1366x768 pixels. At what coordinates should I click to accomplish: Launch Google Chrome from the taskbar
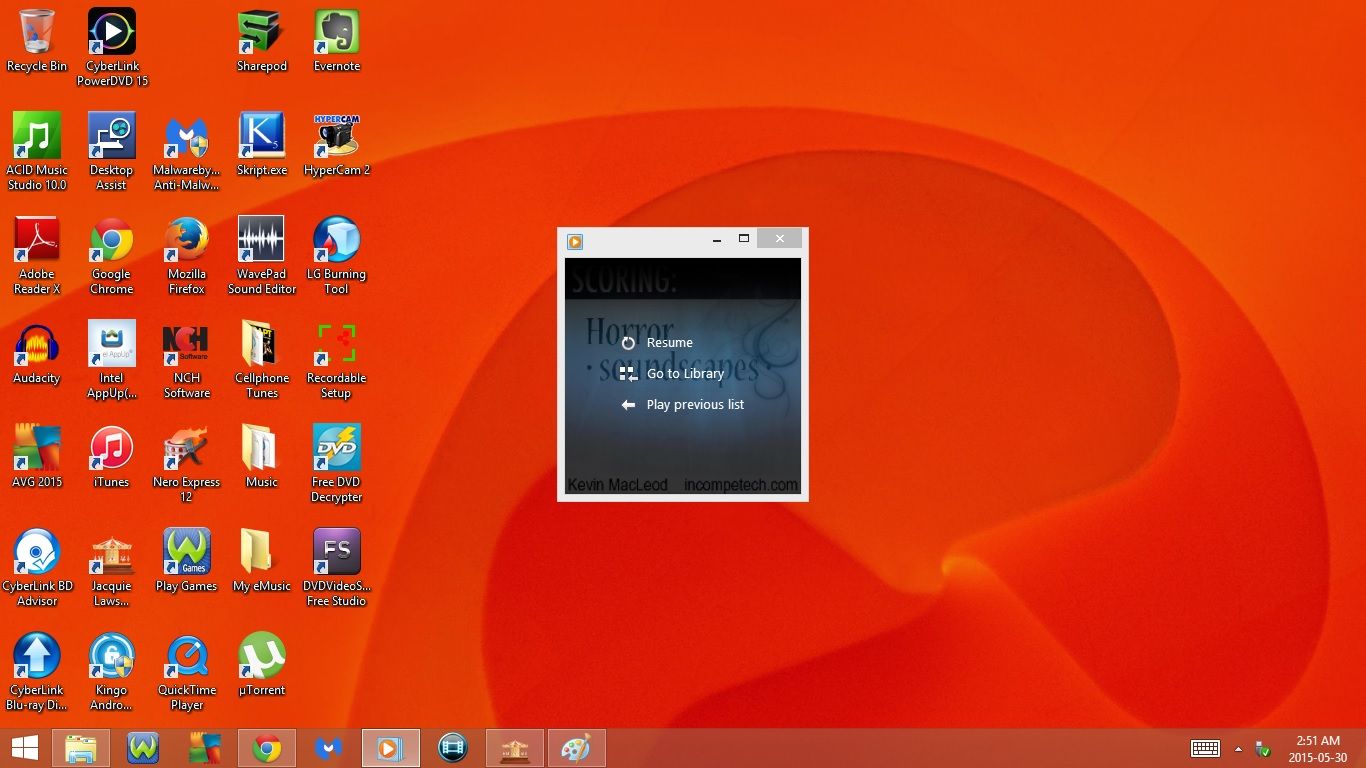pyautogui.click(x=266, y=747)
